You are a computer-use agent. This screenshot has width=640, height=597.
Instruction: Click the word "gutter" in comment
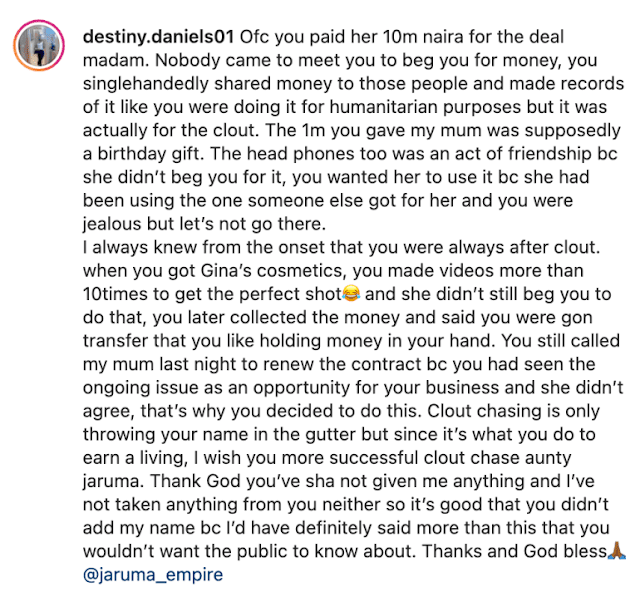click(330, 434)
